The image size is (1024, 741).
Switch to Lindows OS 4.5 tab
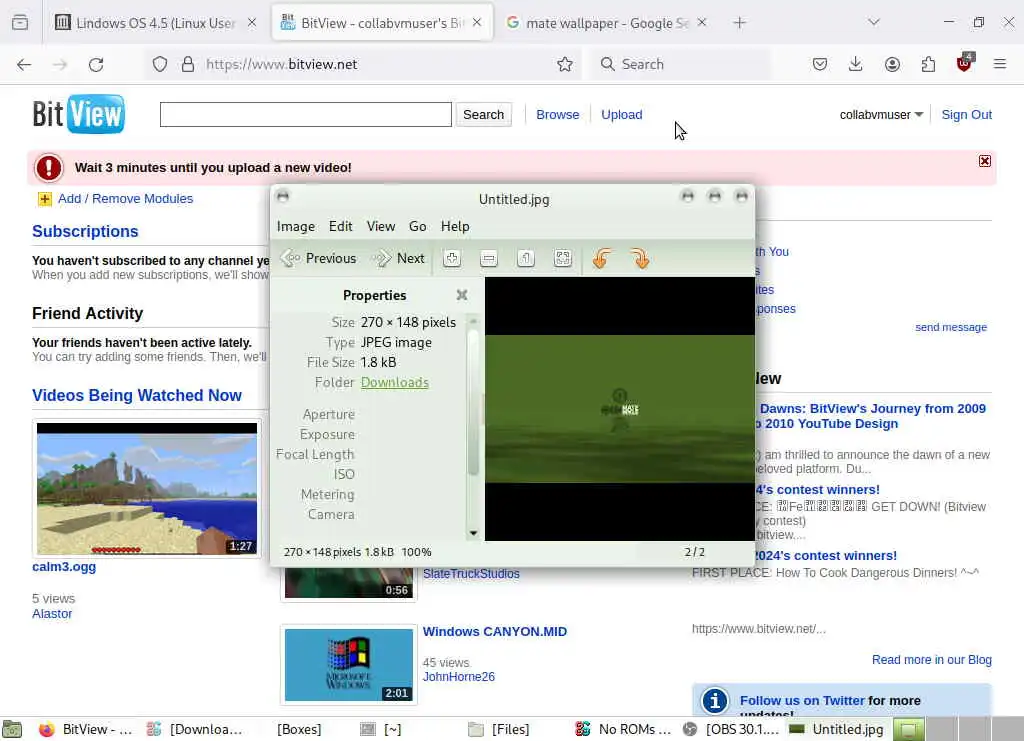point(155,23)
